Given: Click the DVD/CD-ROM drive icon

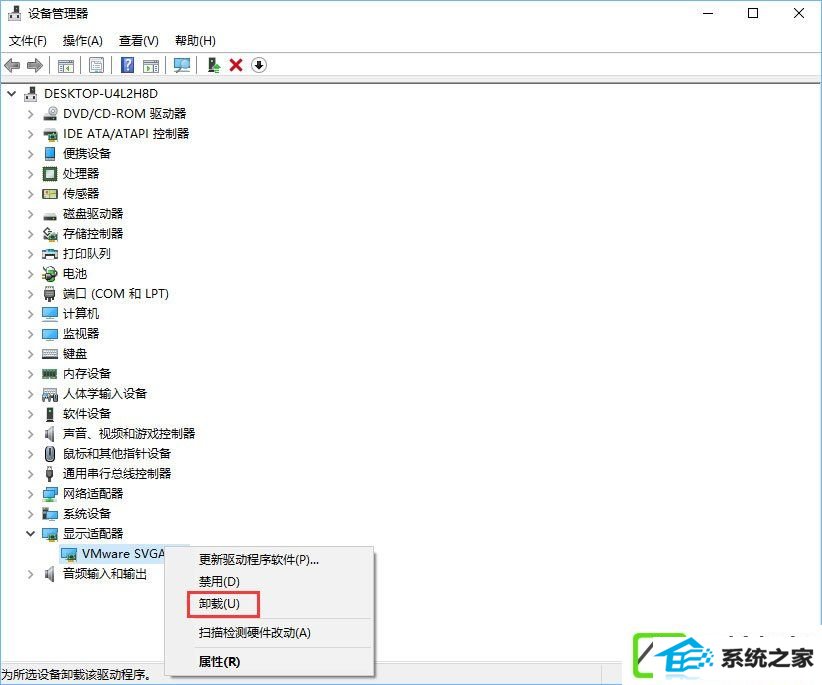Looking at the screenshot, I should click(50, 114).
